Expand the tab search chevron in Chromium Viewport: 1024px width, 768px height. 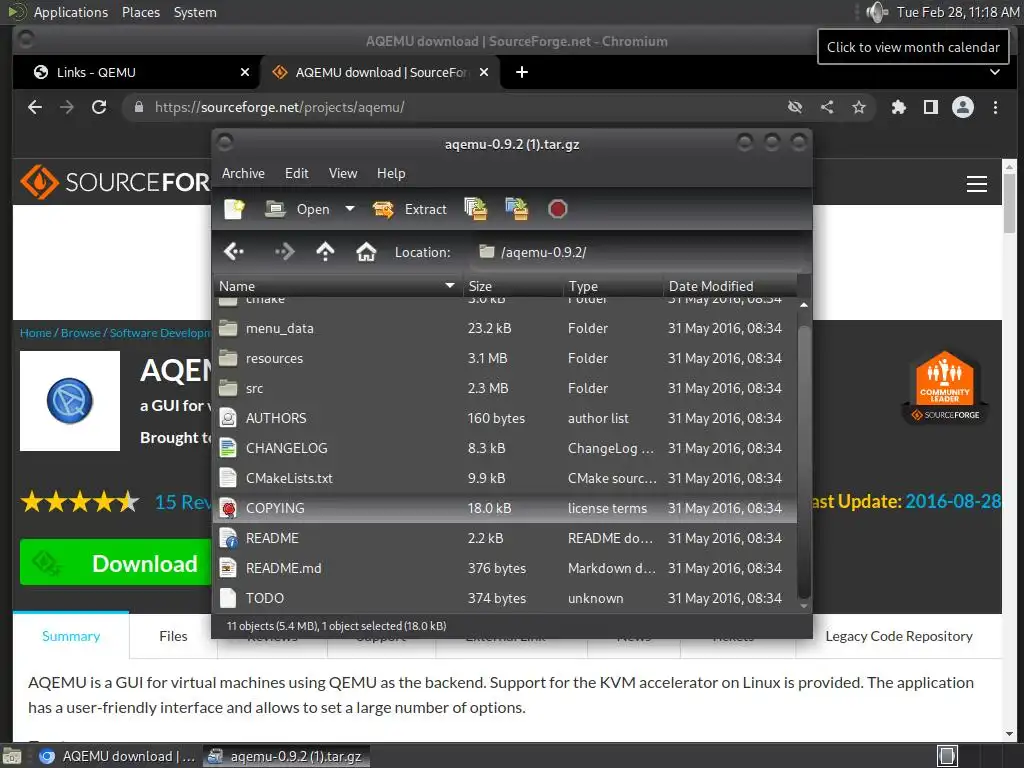tap(995, 72)
